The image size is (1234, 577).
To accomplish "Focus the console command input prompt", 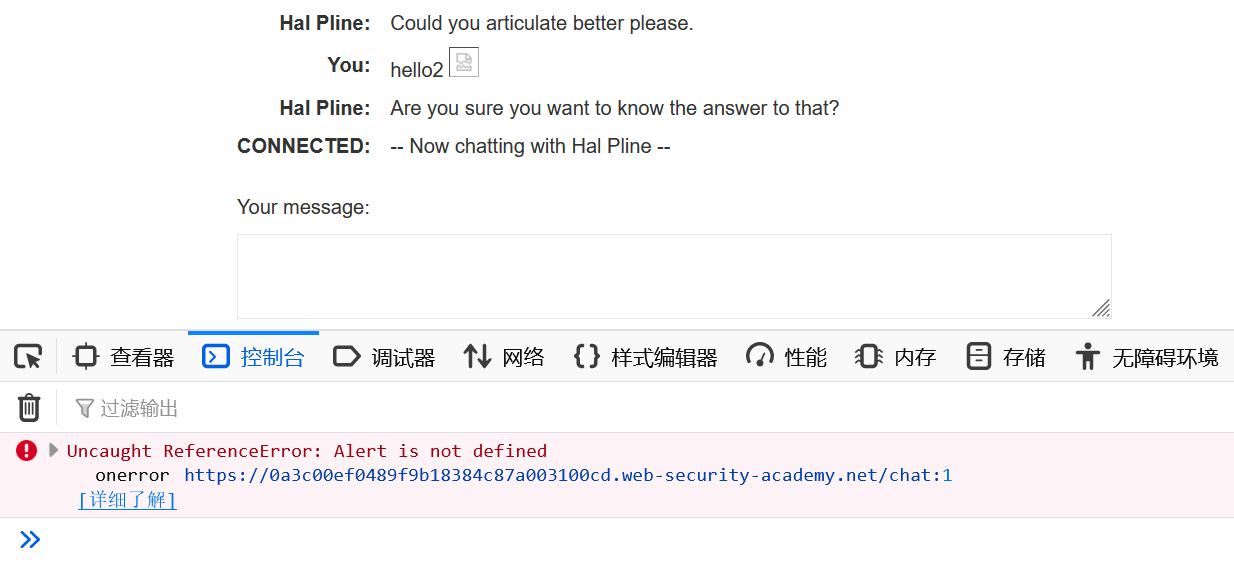I will 600,541.
